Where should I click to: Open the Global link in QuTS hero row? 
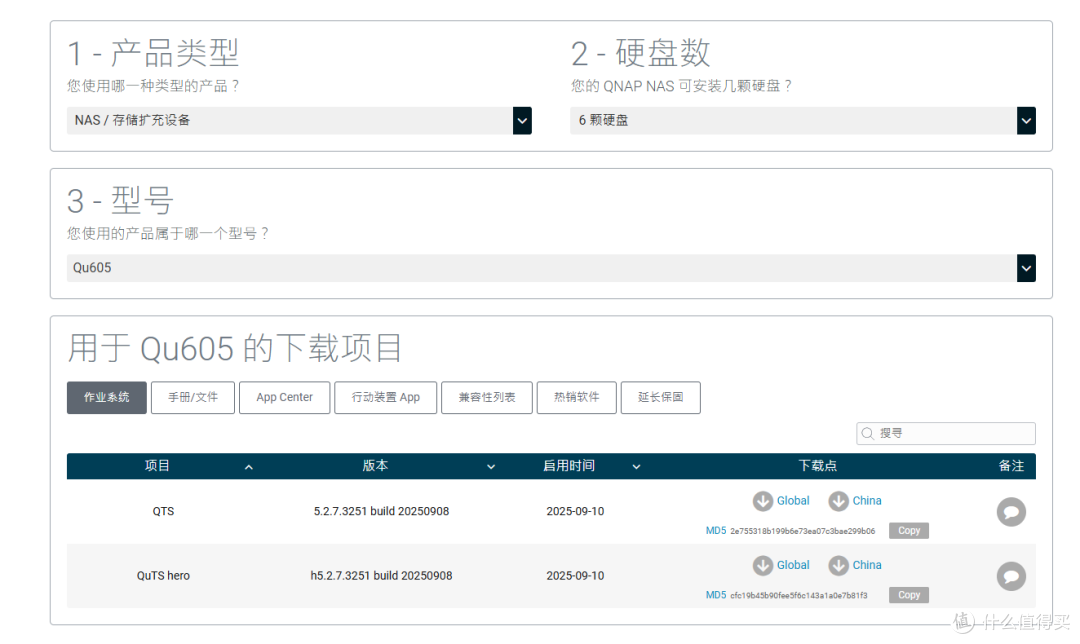click(793, 565)
